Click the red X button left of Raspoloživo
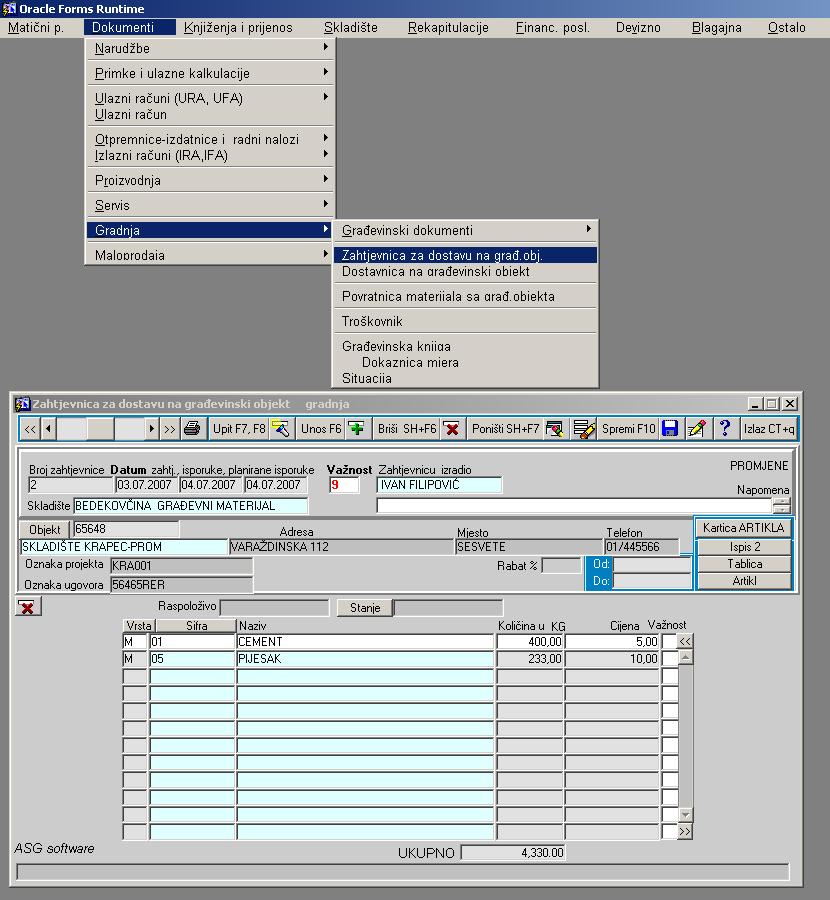The image size is (830, 900). tap(28, 607)
